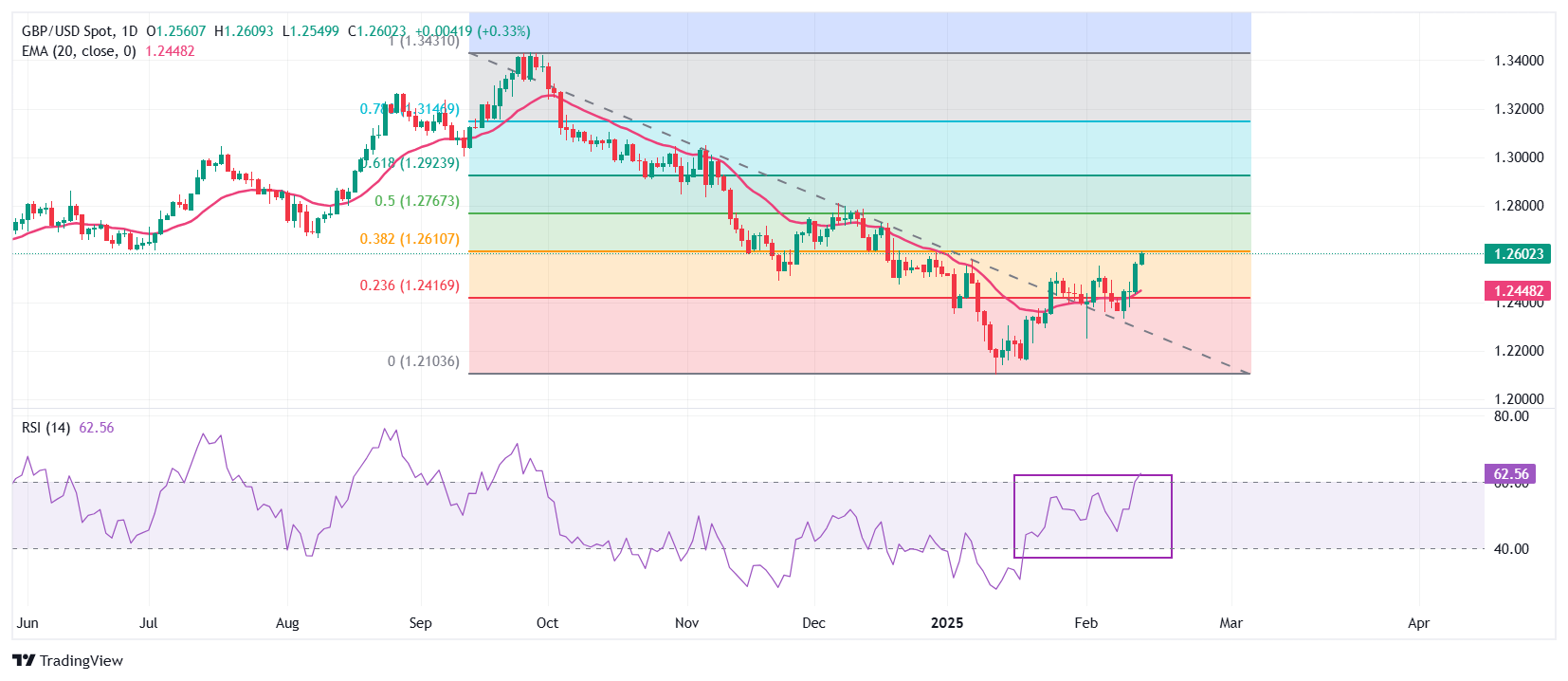The image size is (1568, 681).
Task: Click the TradingView logo icon
Action: [x=24, y=661]
